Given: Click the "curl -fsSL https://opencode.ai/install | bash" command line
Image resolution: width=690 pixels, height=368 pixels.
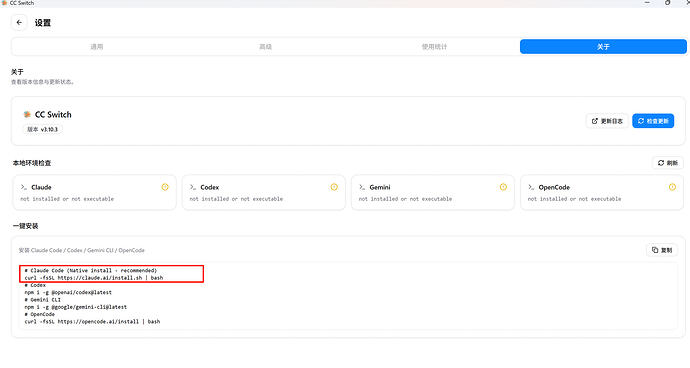Looking at the screenshot, I should click(x=92, y=322).
